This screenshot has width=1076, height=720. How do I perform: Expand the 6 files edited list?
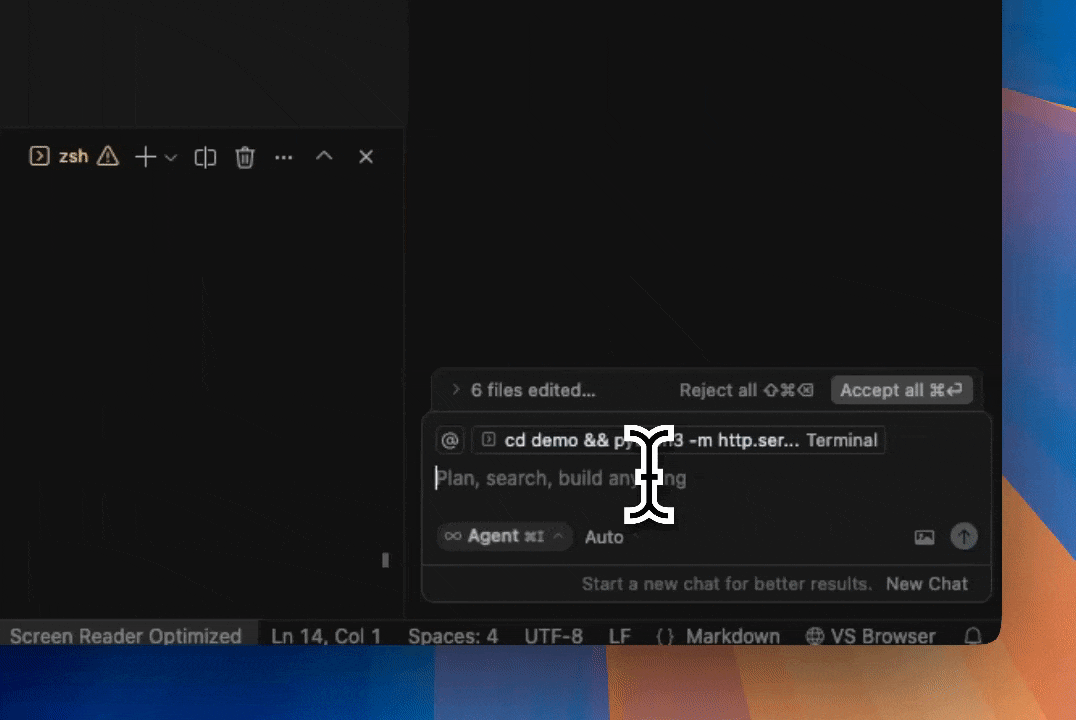pos(456,390)
